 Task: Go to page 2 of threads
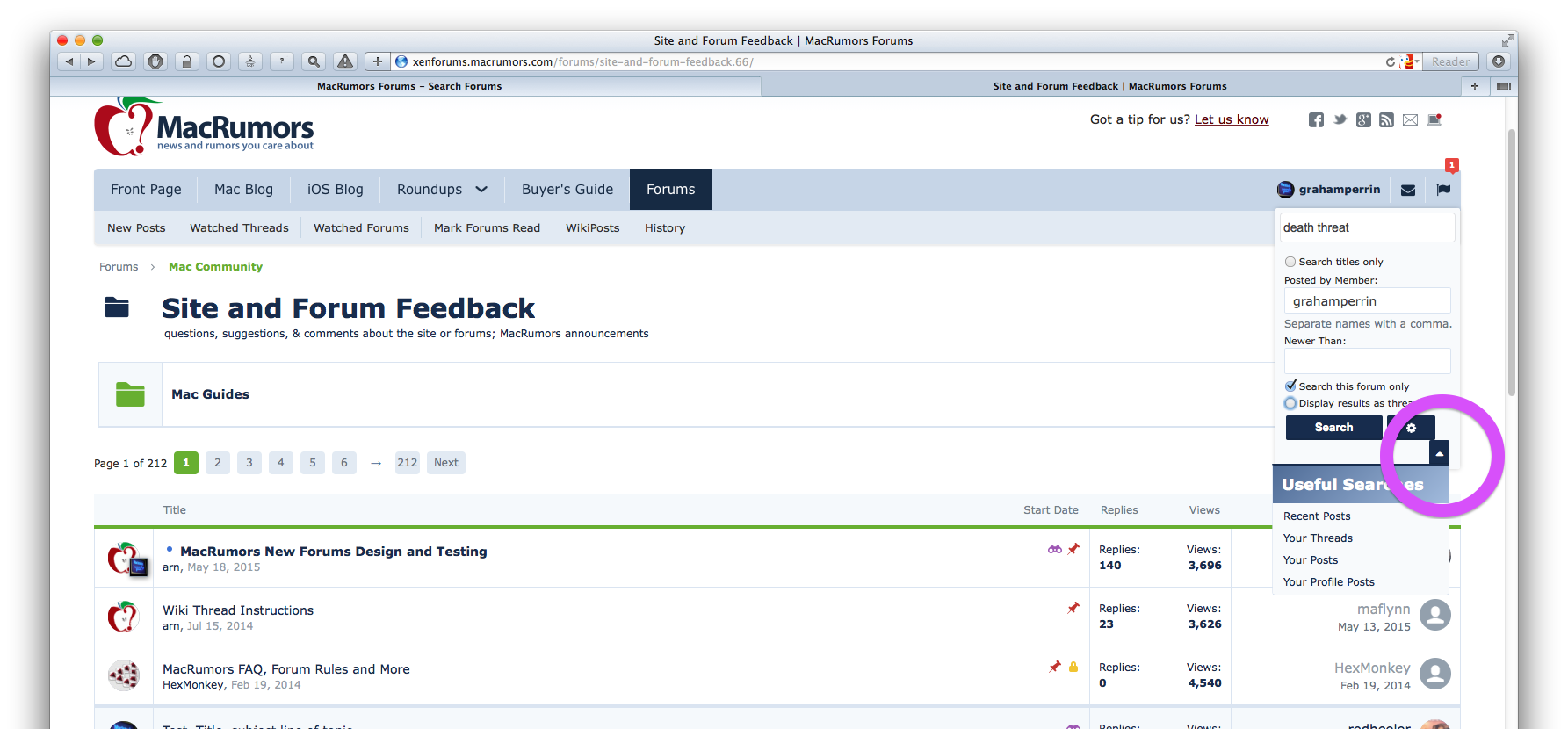(218, 463)
